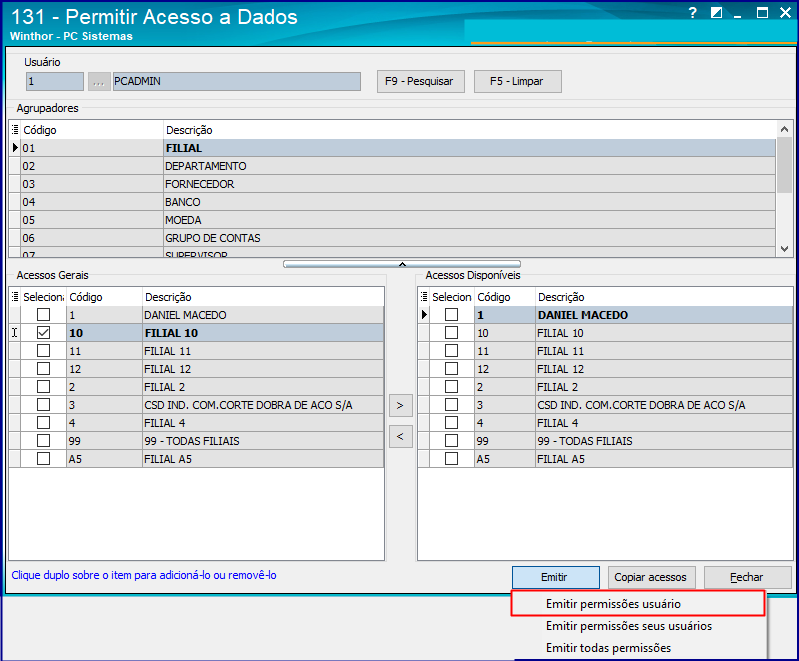Click the PCADMIN user name field
This screenshot has height=661, width=799.
pos(236,82)
